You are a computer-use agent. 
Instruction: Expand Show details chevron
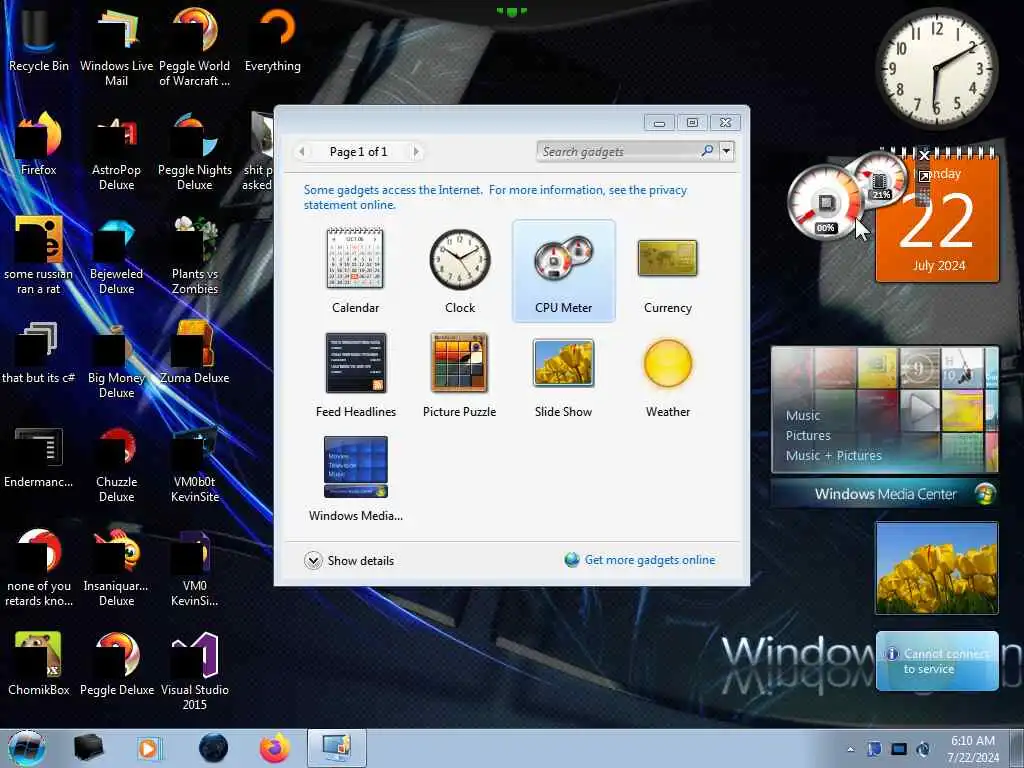click(313, 560)
